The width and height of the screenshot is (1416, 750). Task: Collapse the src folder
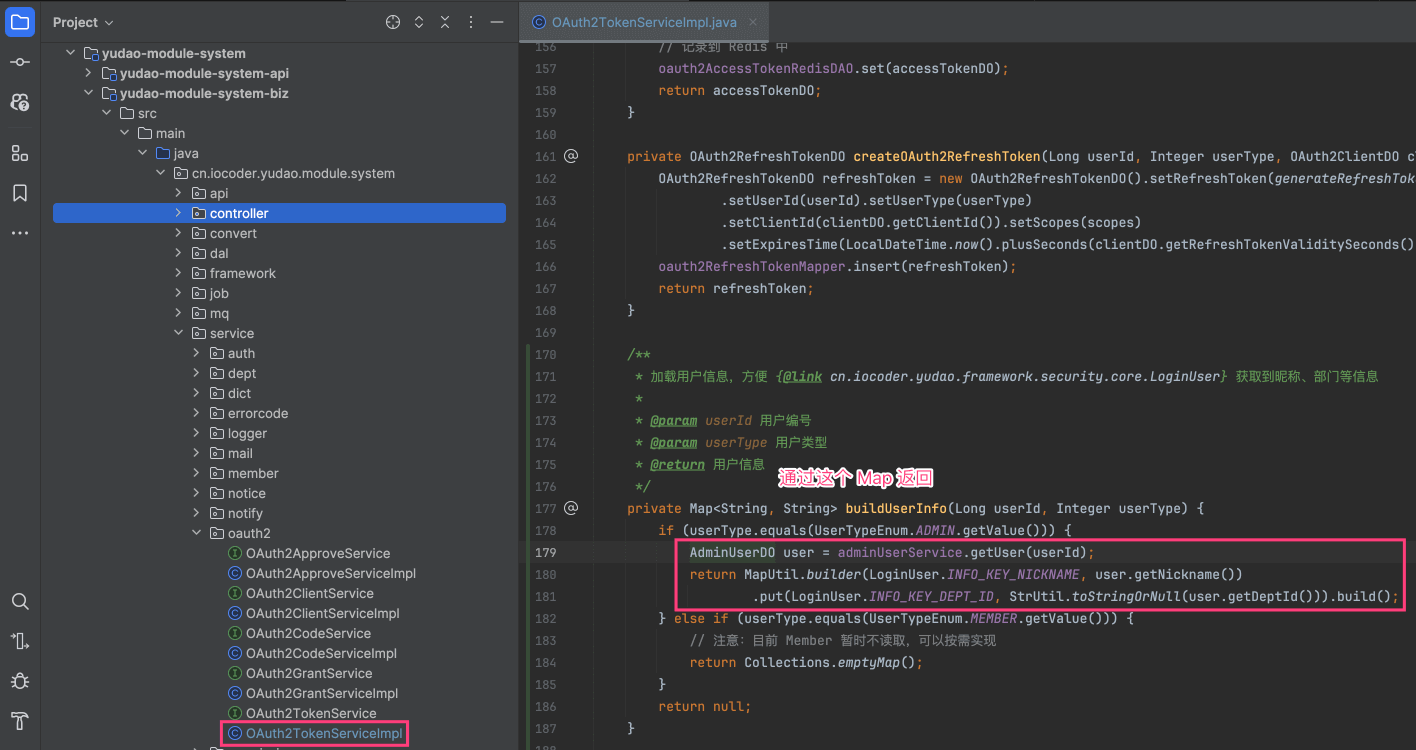pos(106,112)
